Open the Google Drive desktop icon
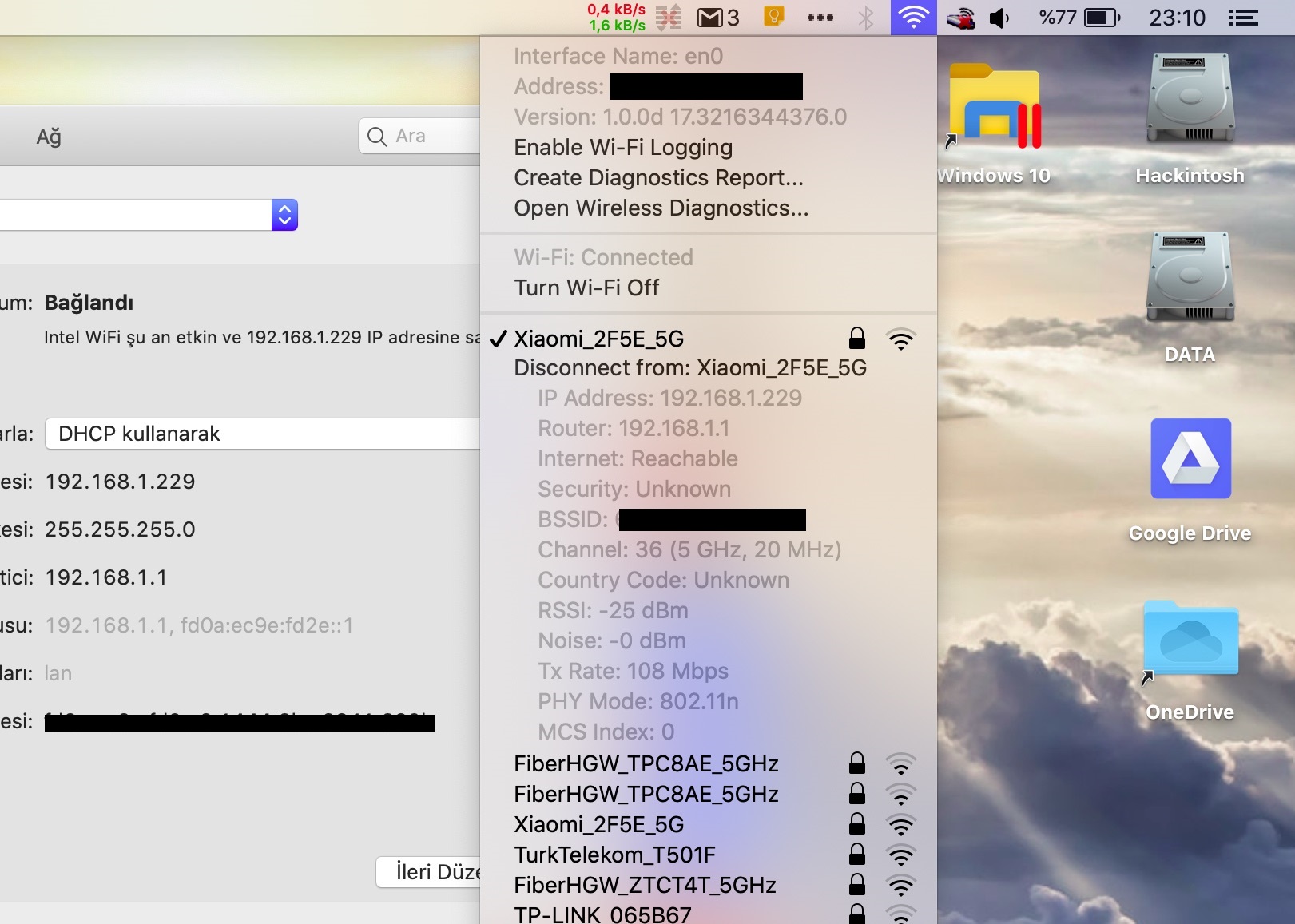The height and width of the screenshot is (924, 1295). coord(1190,459)
